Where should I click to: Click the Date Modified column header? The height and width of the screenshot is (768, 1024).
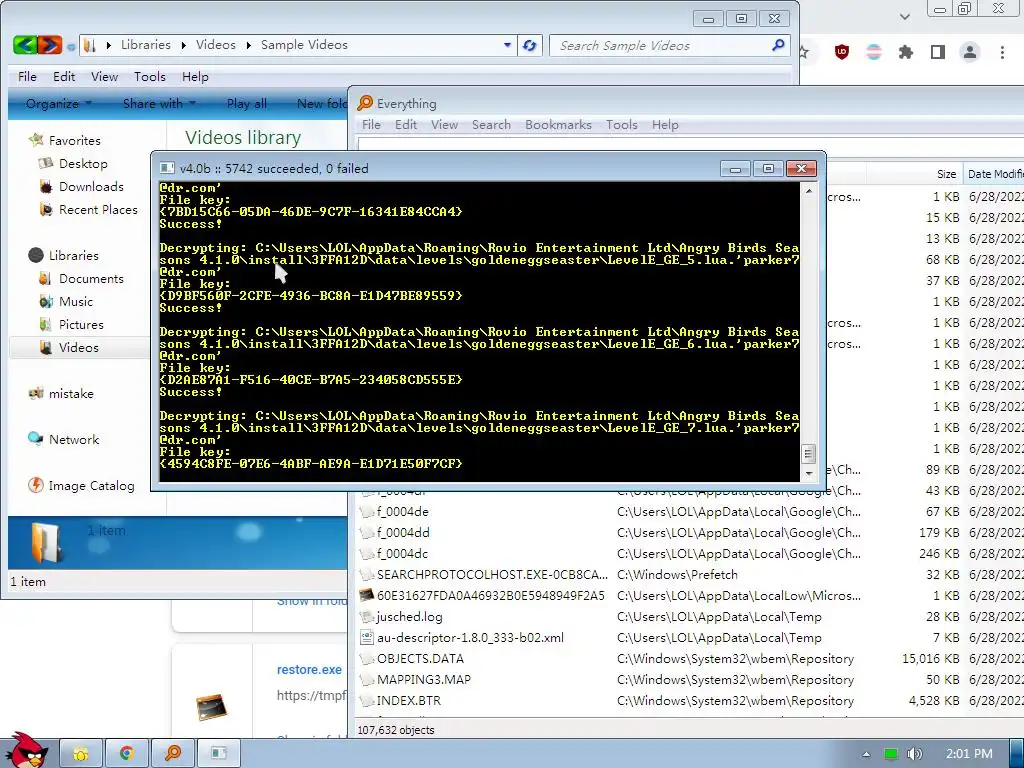tap(995, 174)
